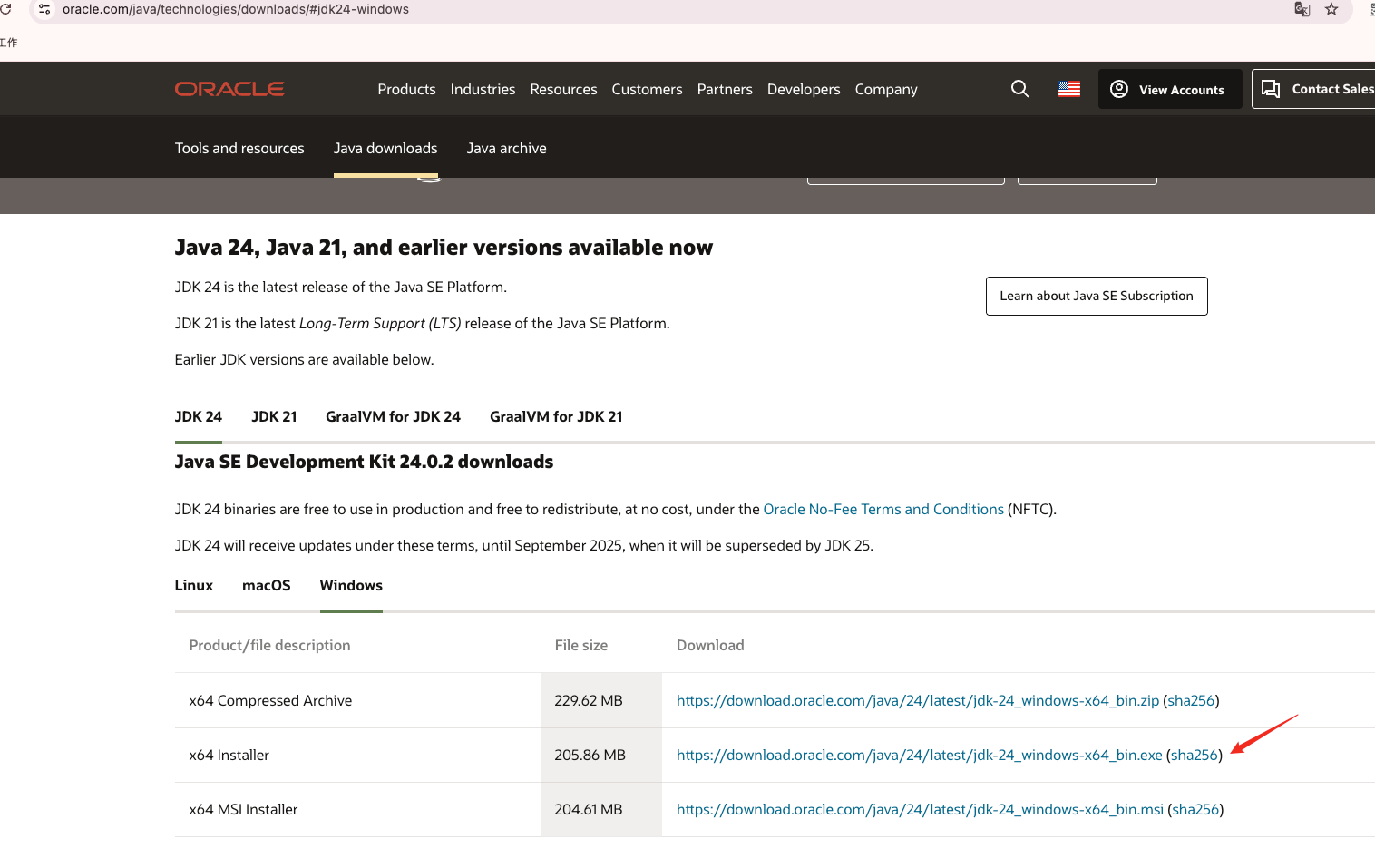The width and height of the screenshot is (1375, 868).
Task: Open the Developers menu
Action: tap(804, 89)
